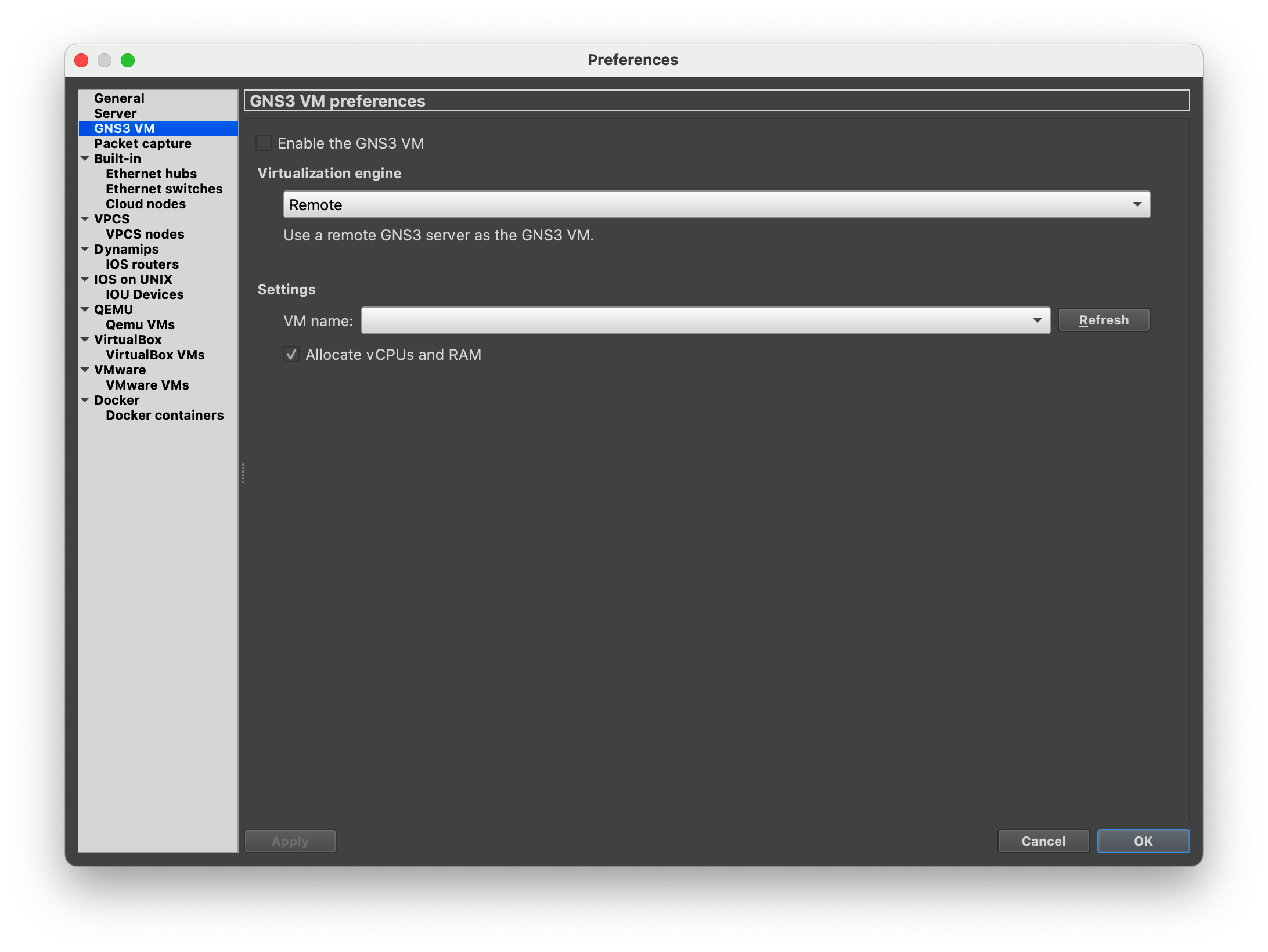Image resolution: width=1268 pixels, height=952 pixels.
Task: Select GNS3 VM preferences item
Action: (158, 128)
